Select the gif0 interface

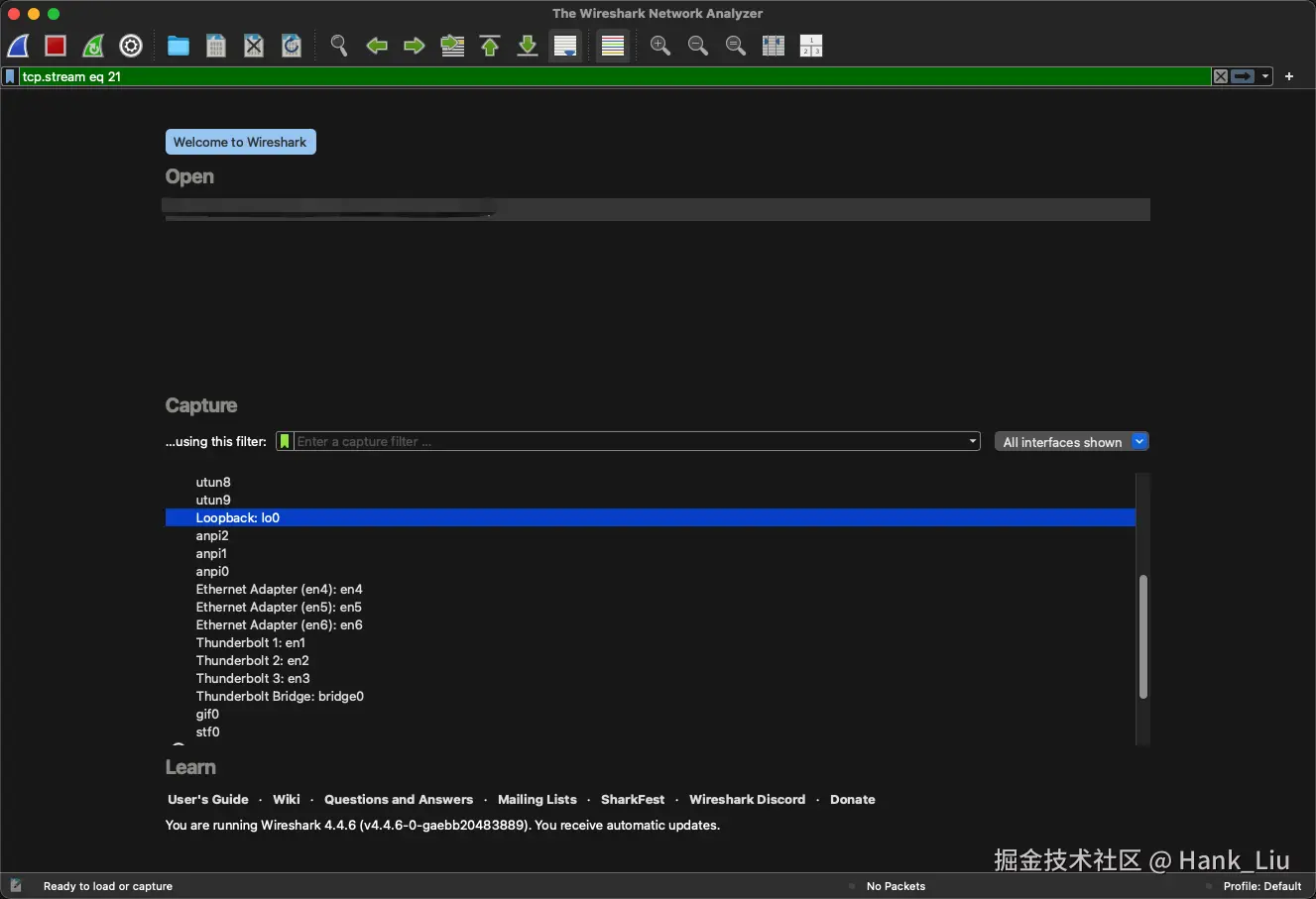(651, 715)
